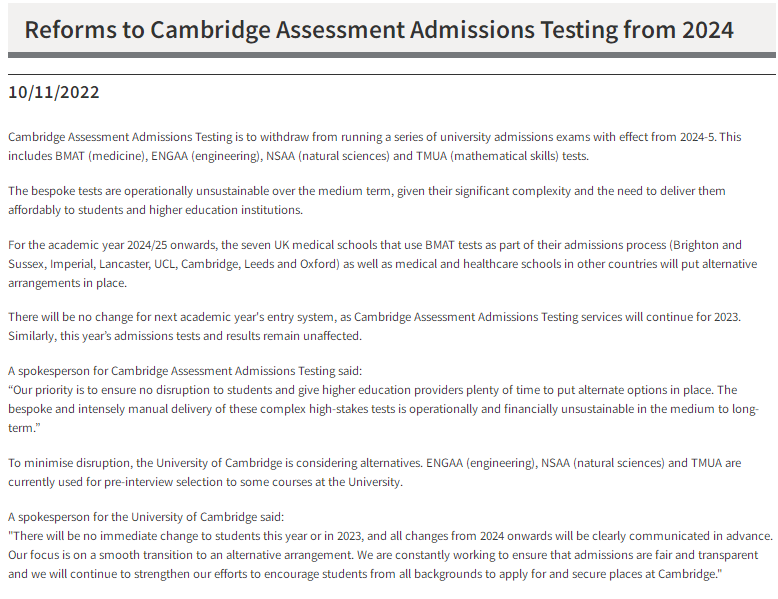Screen dimensions: 778x599
Task: Click 'arrangements in place.' text
Action: click(67, 283)
